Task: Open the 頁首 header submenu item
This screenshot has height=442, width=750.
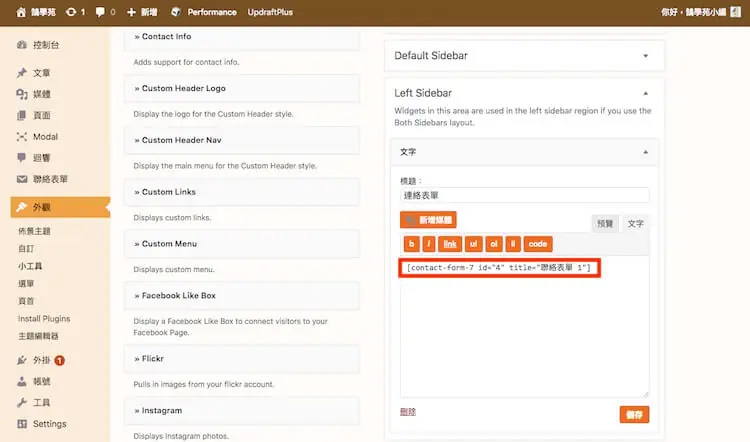Action: [26, 301]
